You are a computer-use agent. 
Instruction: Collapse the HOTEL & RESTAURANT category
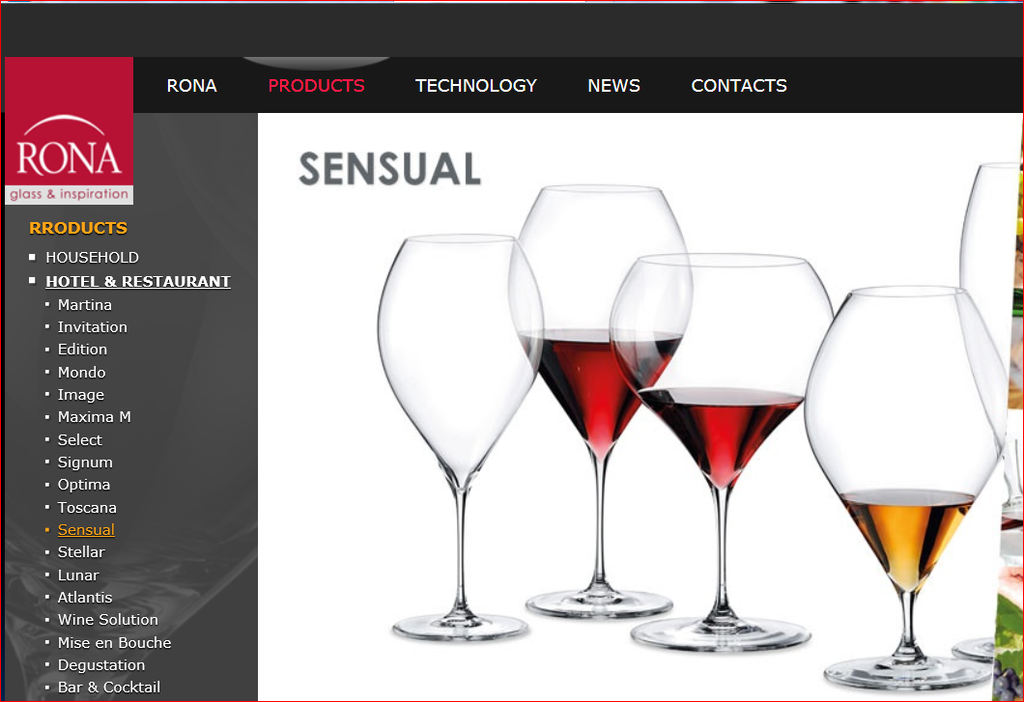click(x=138, y=281)
